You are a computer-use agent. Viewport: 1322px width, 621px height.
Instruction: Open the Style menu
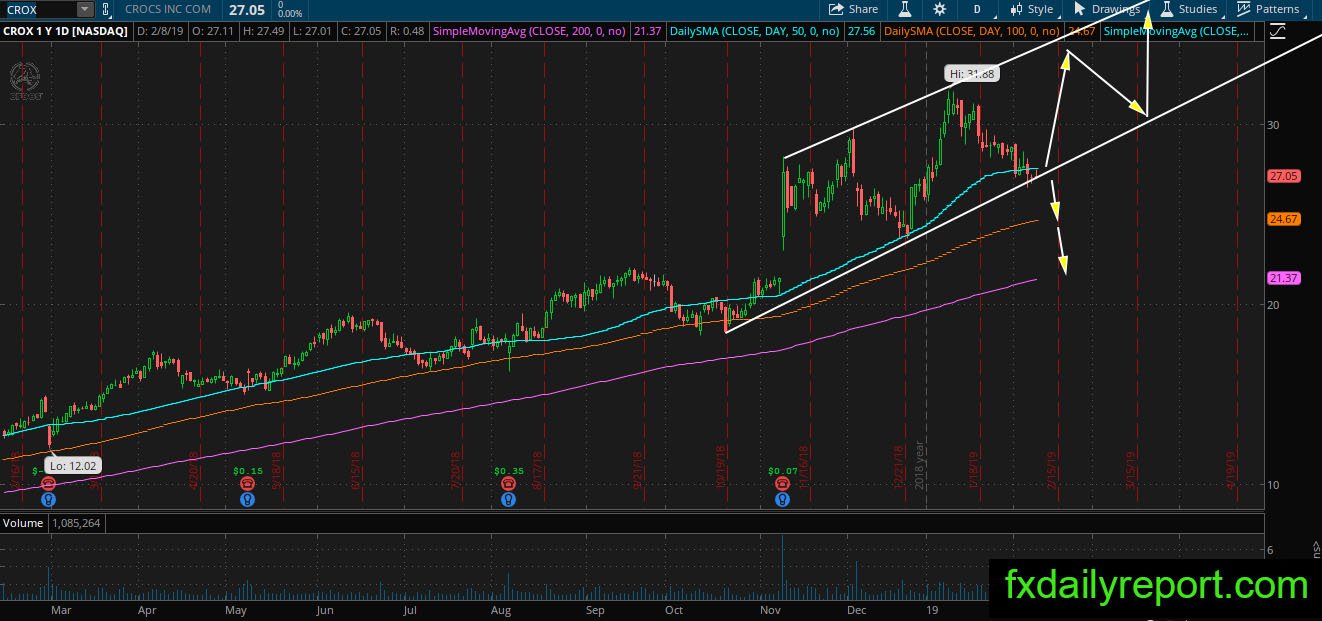1030,9
